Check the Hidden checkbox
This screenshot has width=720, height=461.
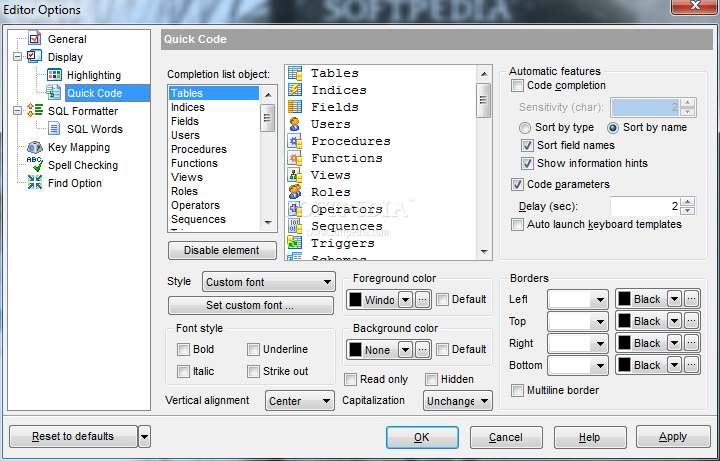click(x=431, y=379)
